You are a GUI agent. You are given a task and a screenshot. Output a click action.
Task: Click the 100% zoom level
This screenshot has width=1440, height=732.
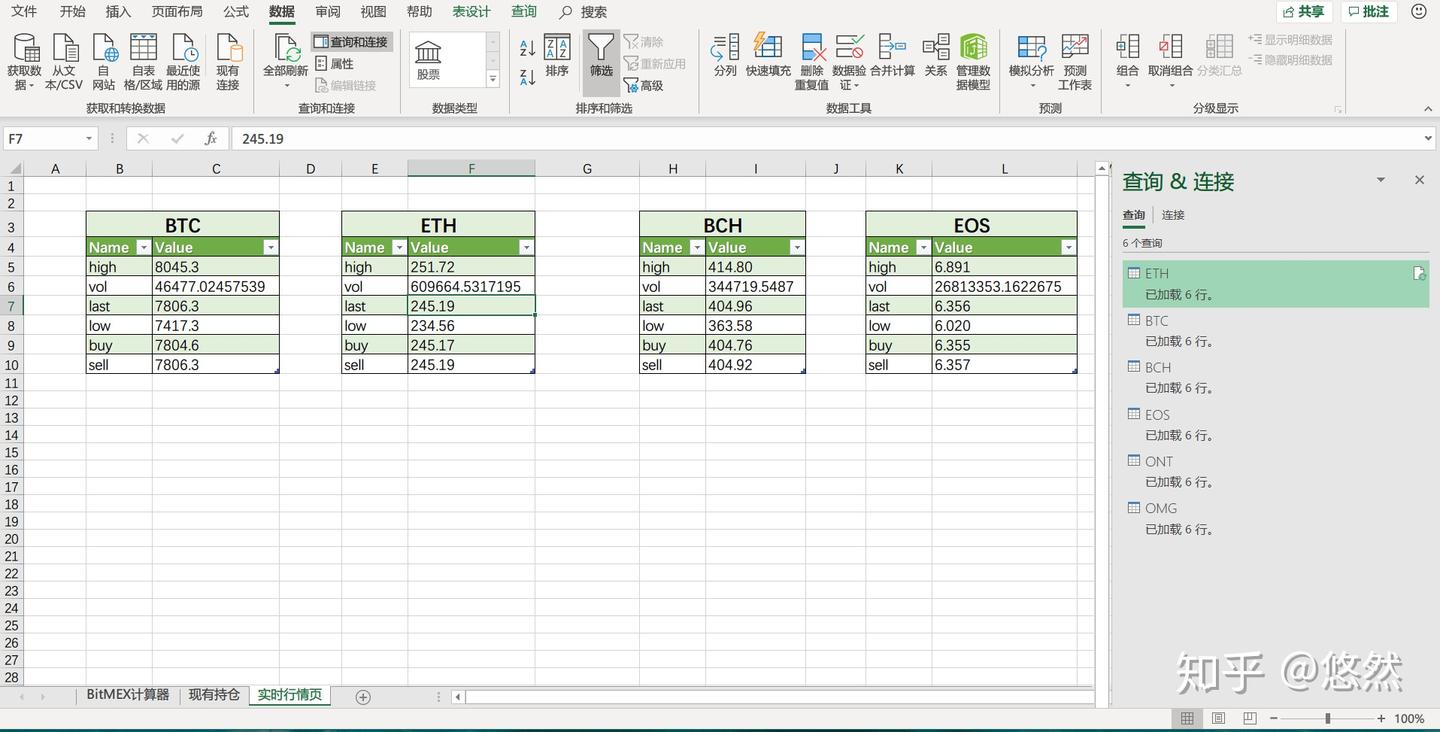1409,718
